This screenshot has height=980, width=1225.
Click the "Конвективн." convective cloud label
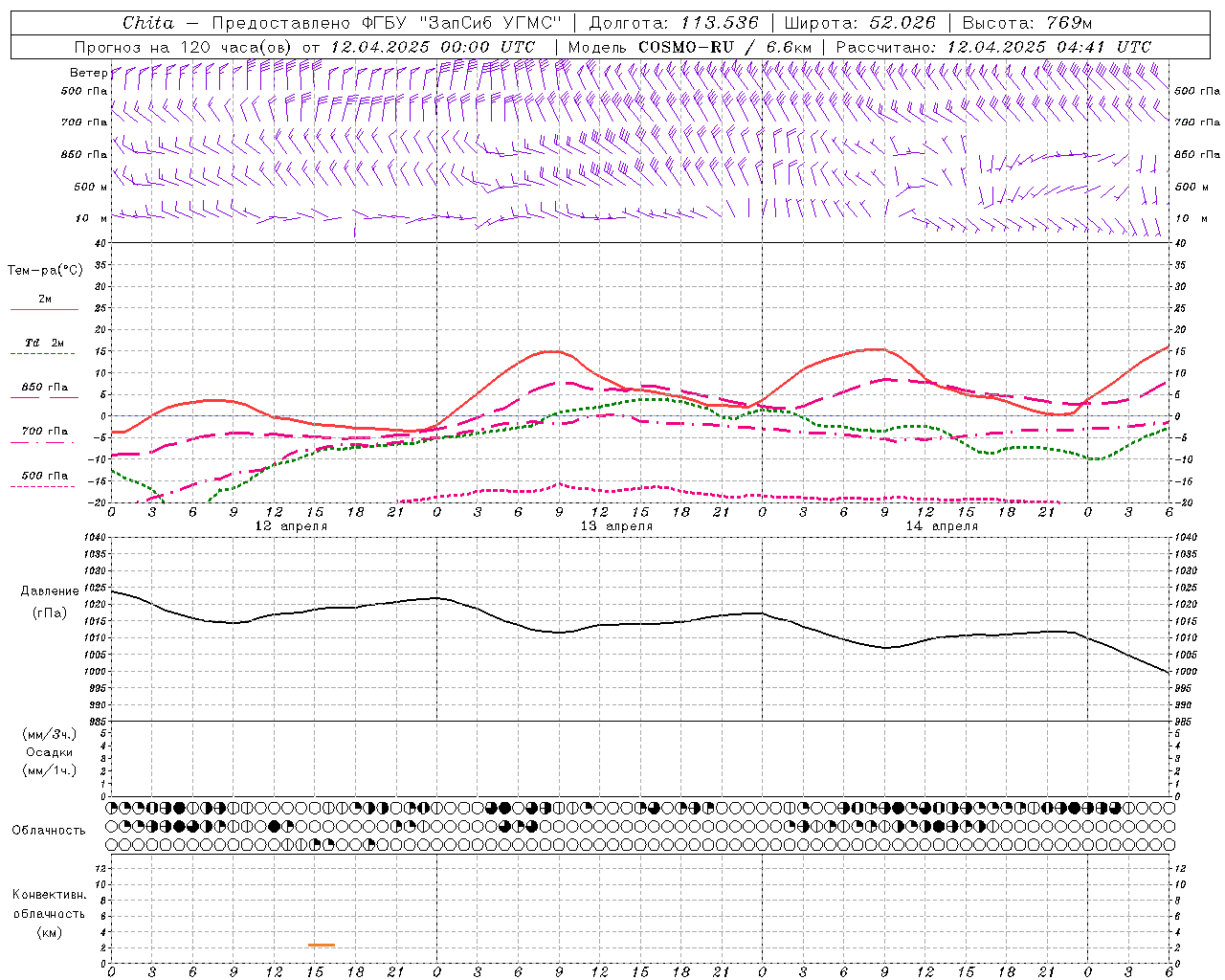[49, 895]
